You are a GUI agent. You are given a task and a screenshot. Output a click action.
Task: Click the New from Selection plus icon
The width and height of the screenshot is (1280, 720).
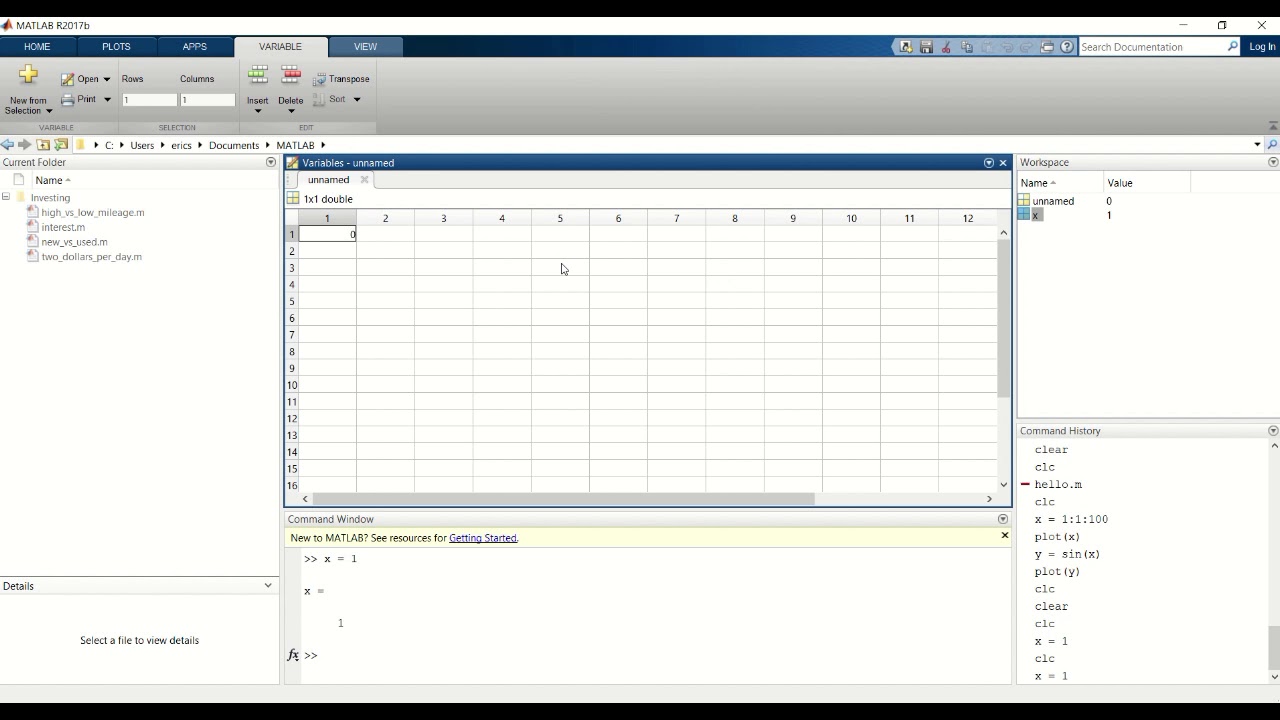pos(28,75)
